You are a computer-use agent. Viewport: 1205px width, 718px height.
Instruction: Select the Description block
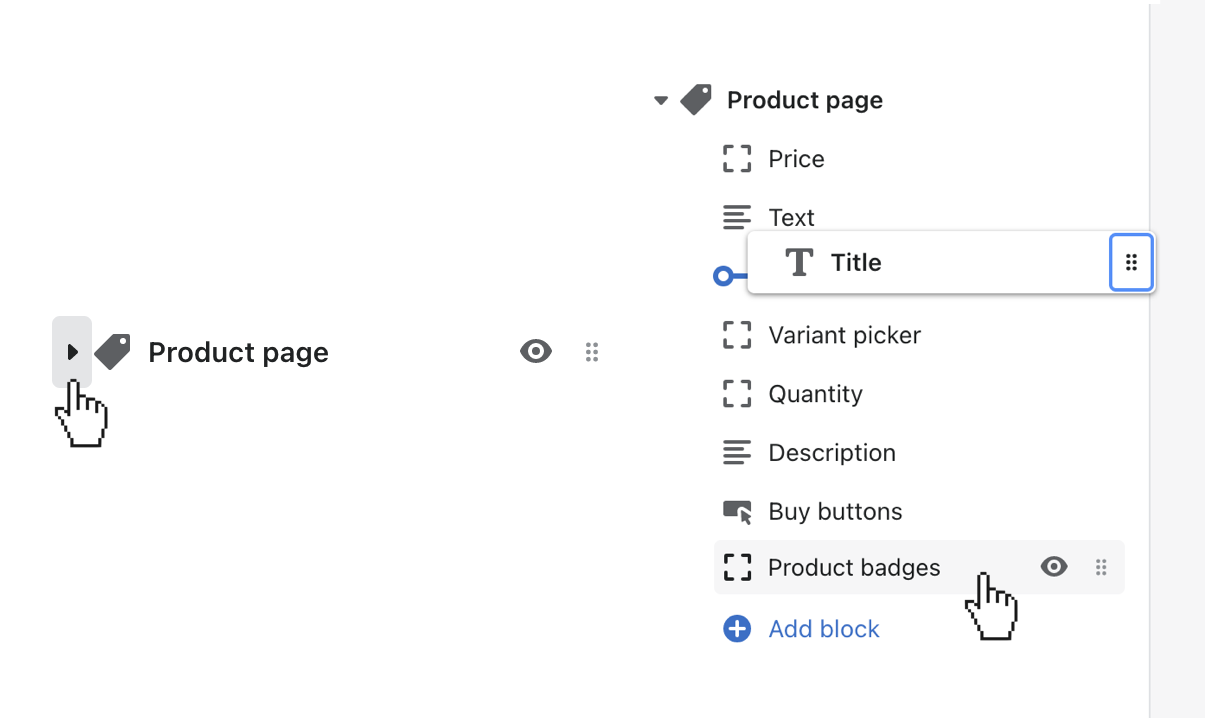click(x=832, y=453)
